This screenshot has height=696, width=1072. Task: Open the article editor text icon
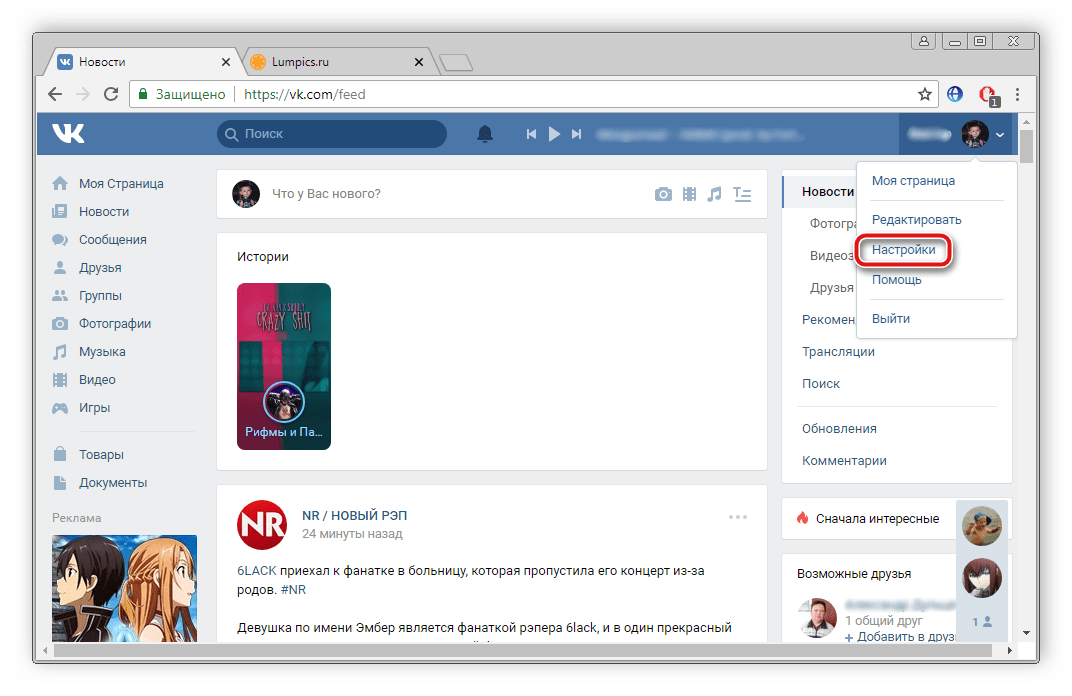741,194
